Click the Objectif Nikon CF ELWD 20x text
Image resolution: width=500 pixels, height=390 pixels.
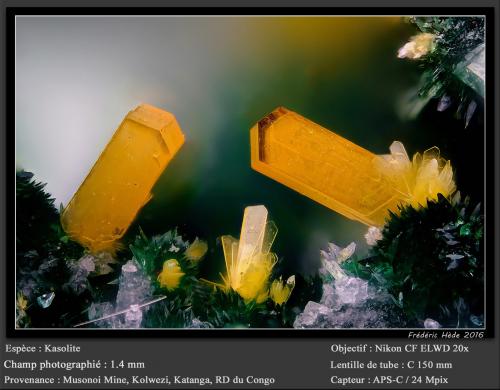click(x=400, y=348)
